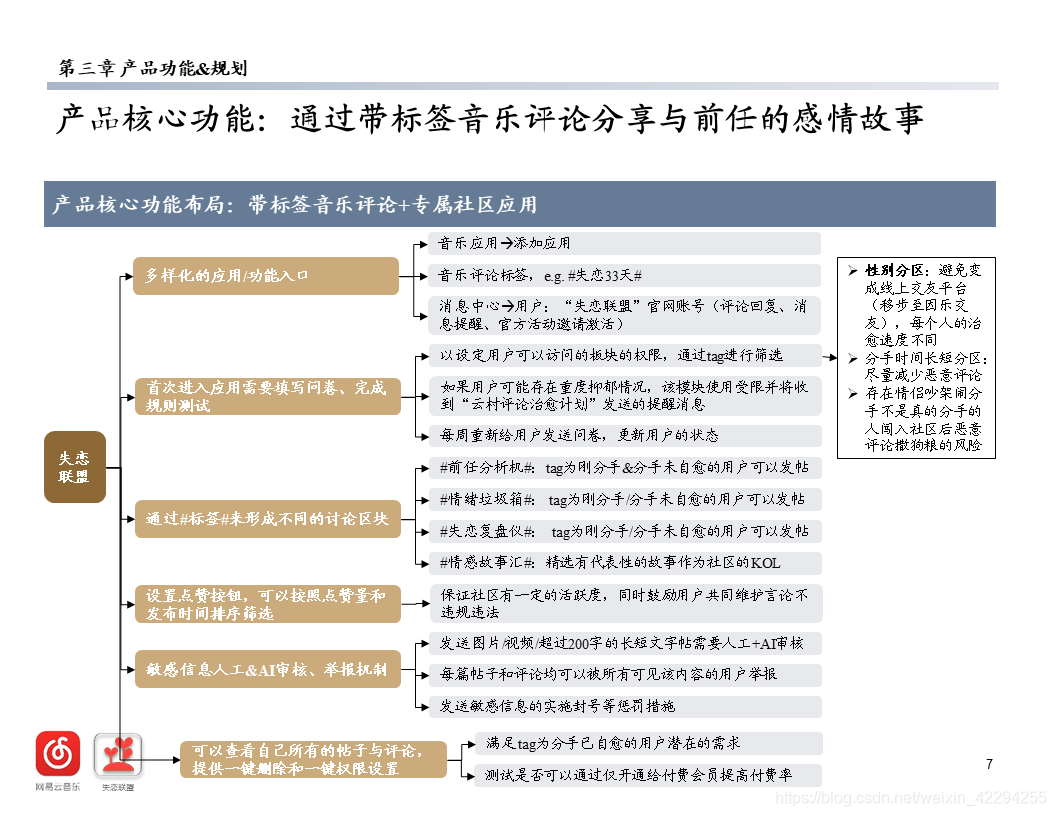Click the row 发送图片/视频/超过200字的长短文字帖

pyautogui.click(x=625, y=643)
